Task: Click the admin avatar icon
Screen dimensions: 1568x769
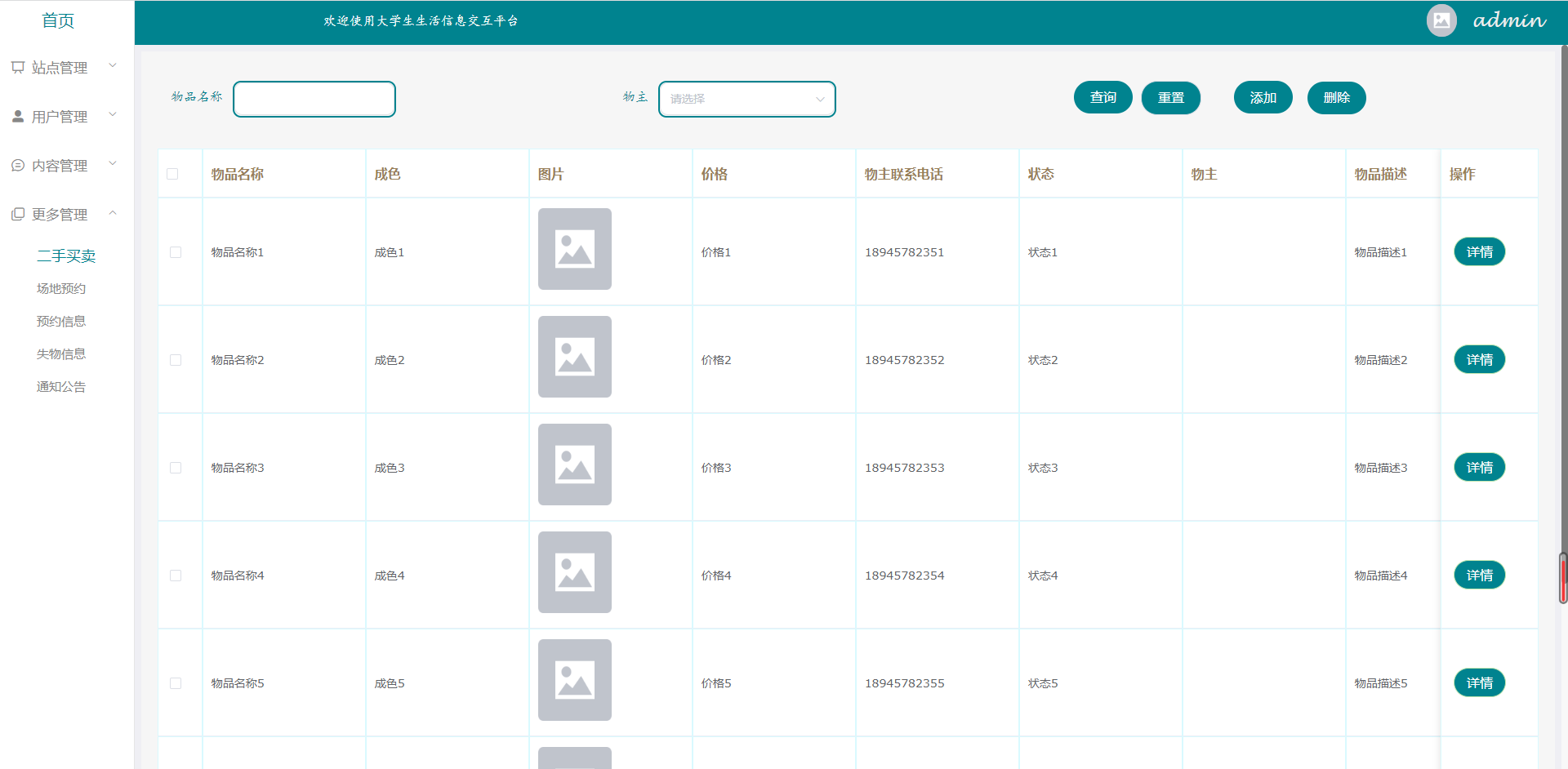Action: [x=1441, y=20]
